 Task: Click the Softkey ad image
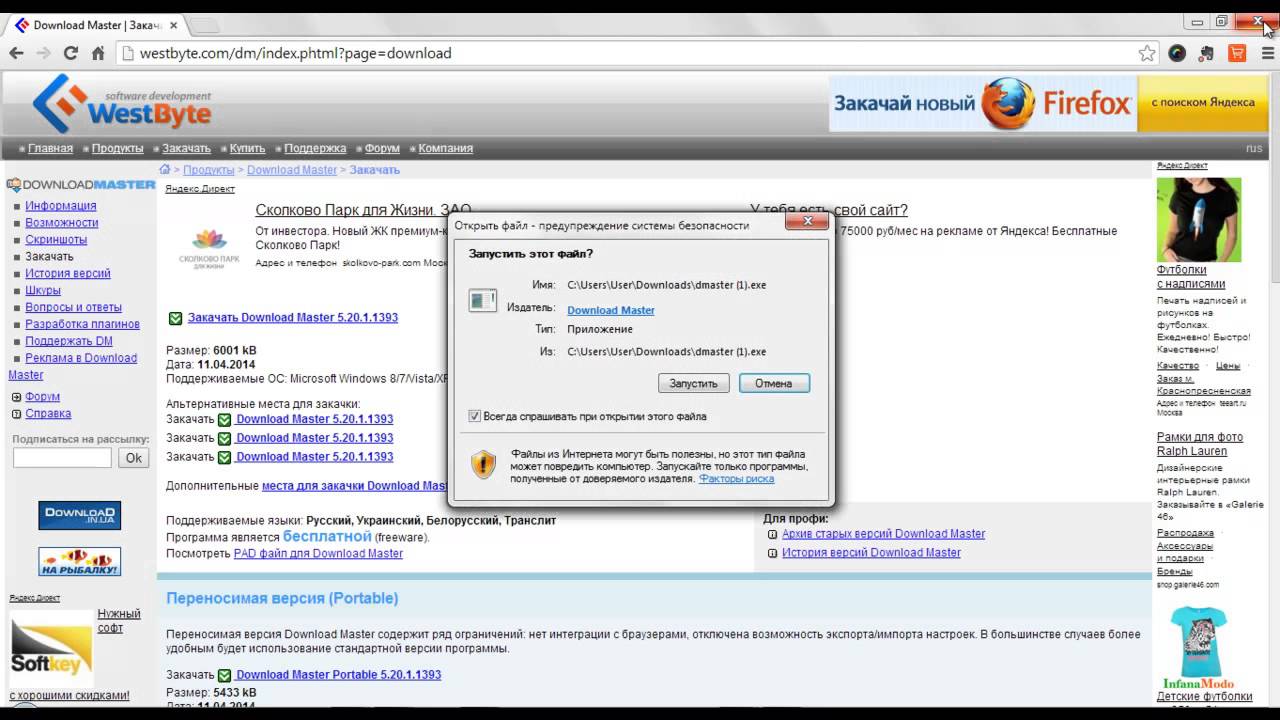click(51, 649)
